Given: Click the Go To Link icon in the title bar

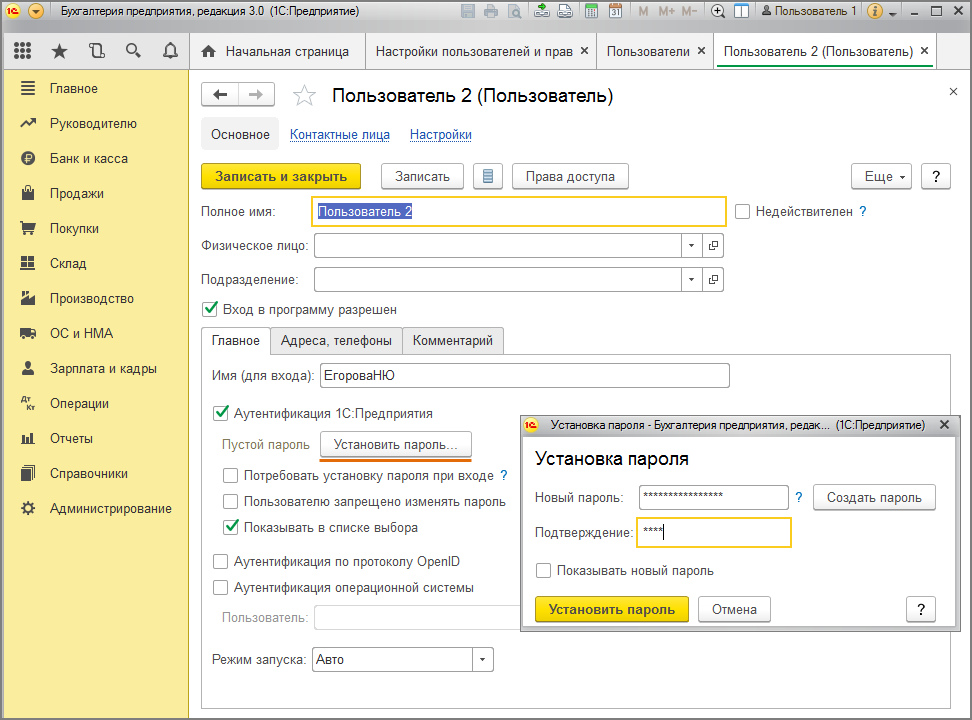Looking at the screenshot, I should pos(565,11).
